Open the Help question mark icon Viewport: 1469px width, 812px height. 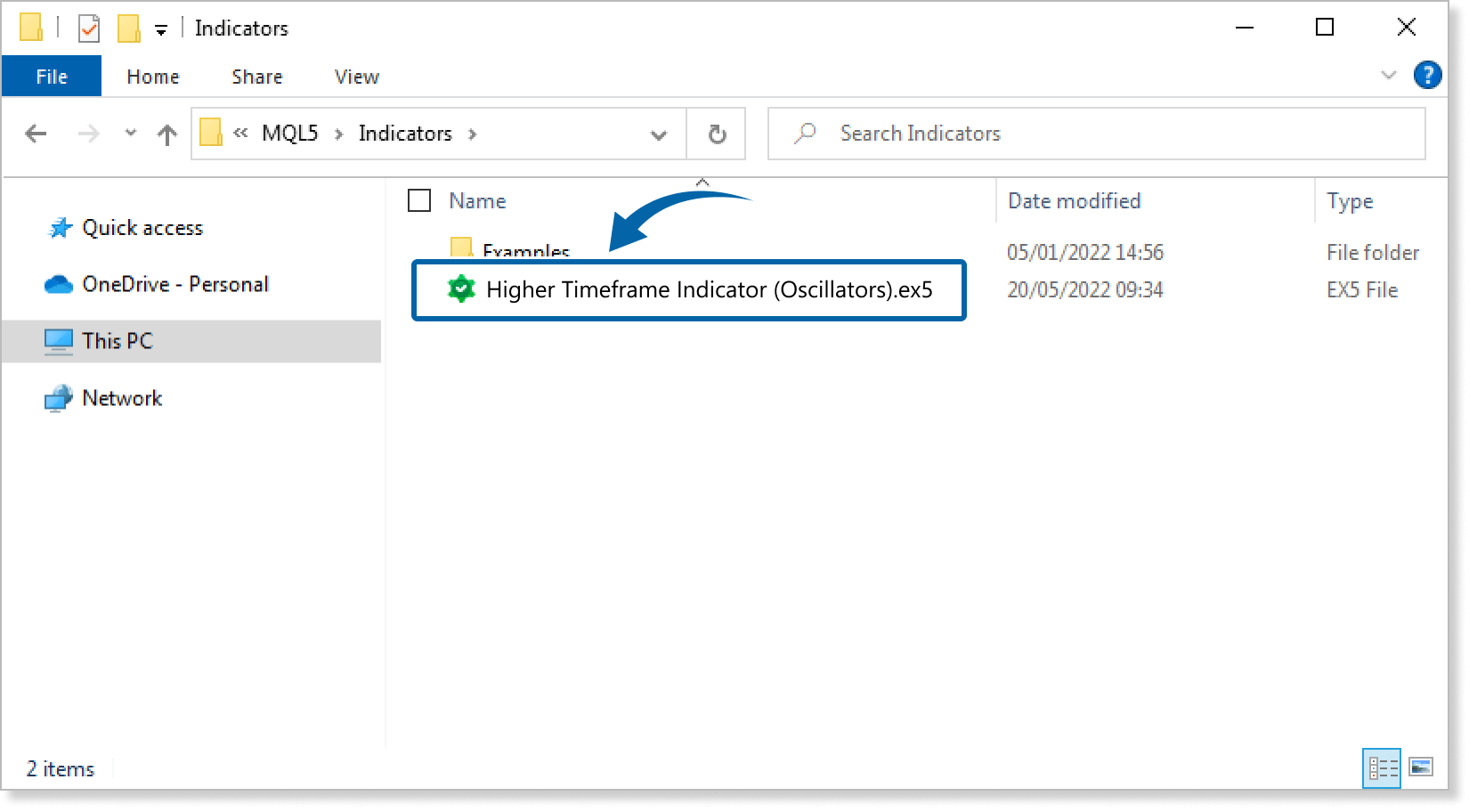(1427, 76)
